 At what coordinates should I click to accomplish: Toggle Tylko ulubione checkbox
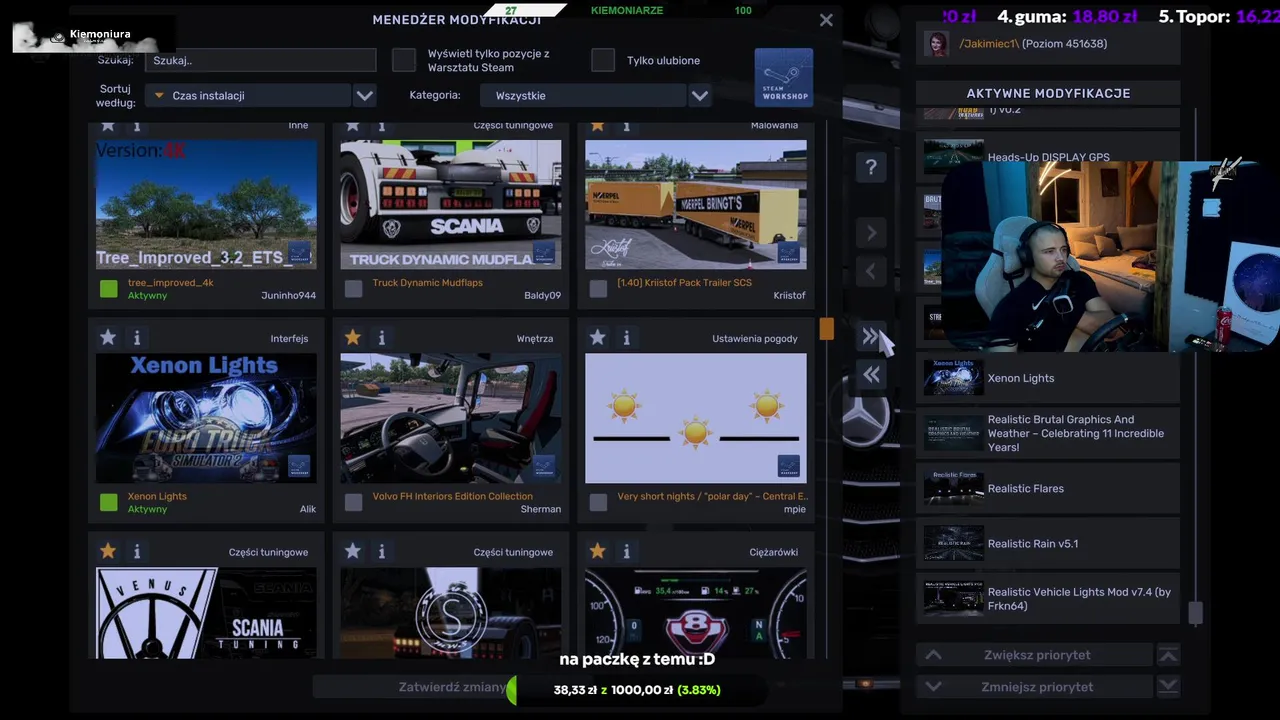tap(603, 60)
